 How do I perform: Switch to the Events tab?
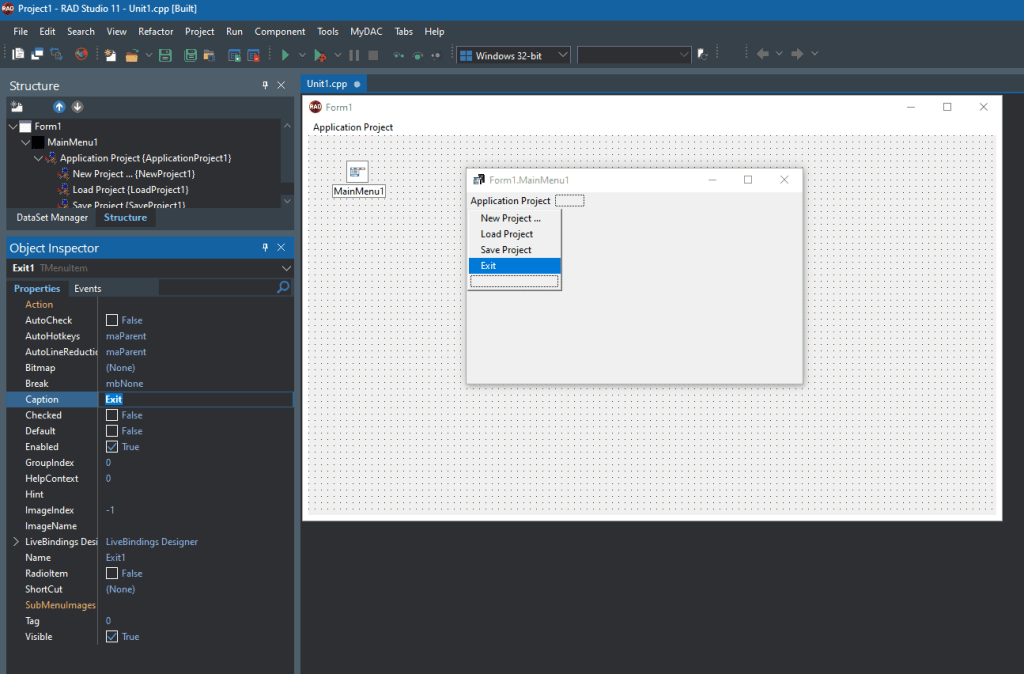click(88, 288)
